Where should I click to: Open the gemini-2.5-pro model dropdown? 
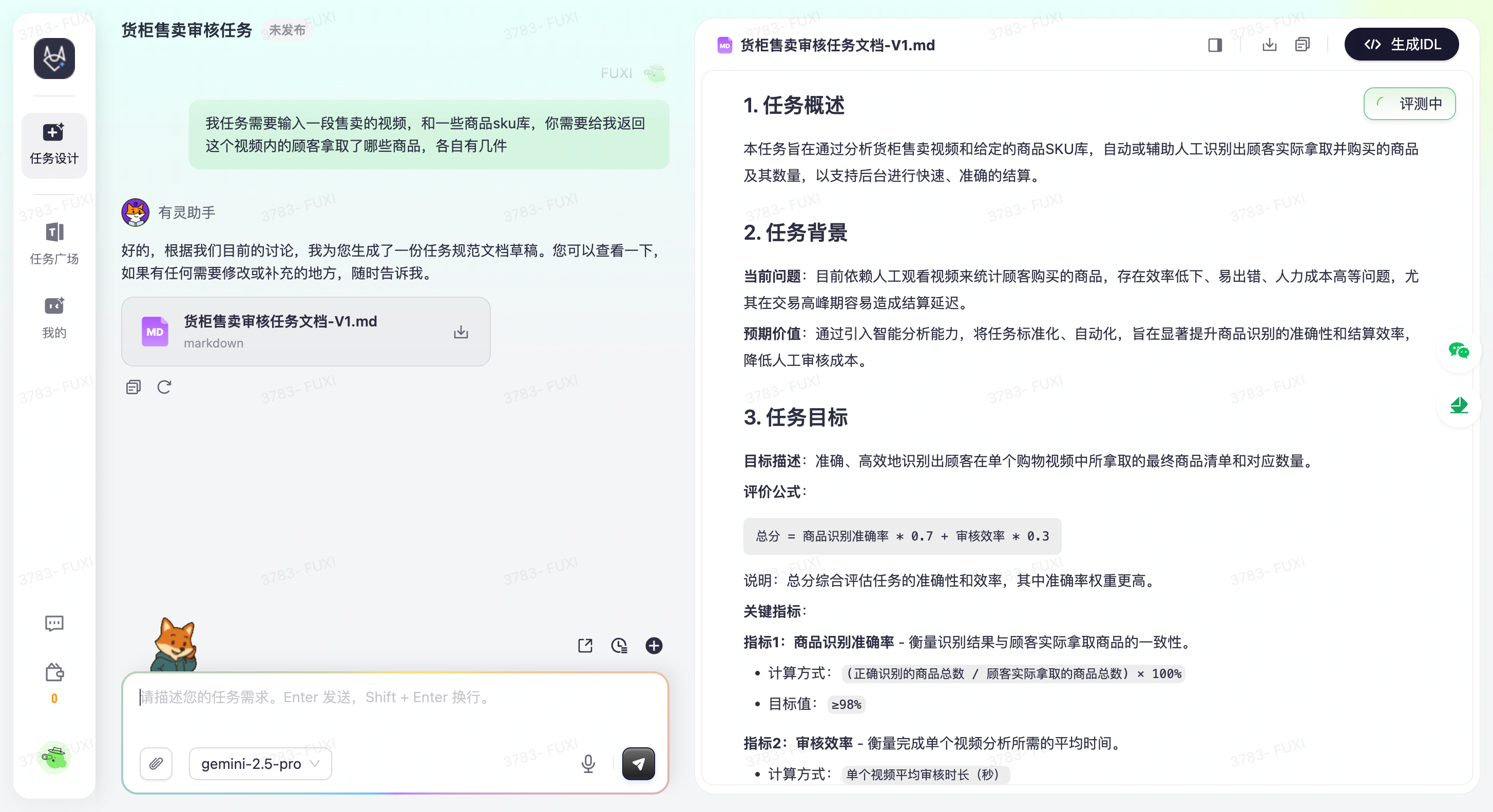260,763
